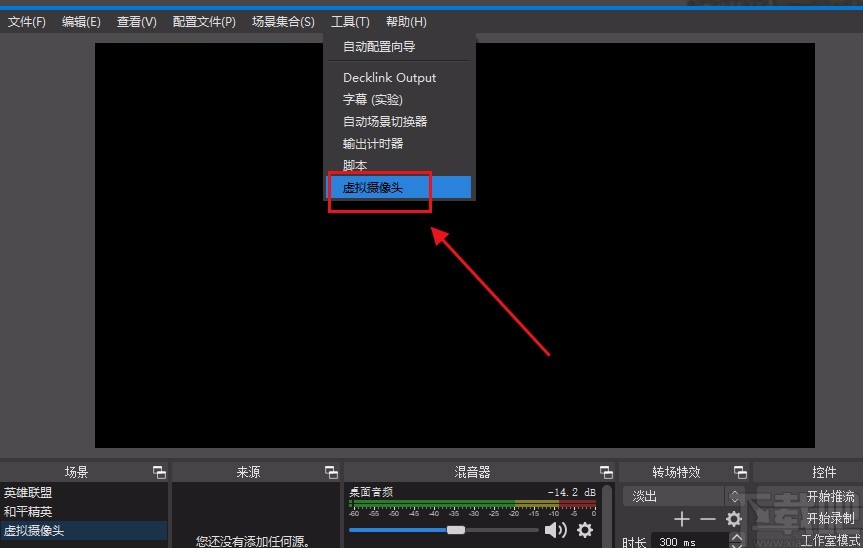The height and width of the screenshot is (548, 863).
Task: Pop out the 转场特效 dock panel
Action: pos(740,472)
